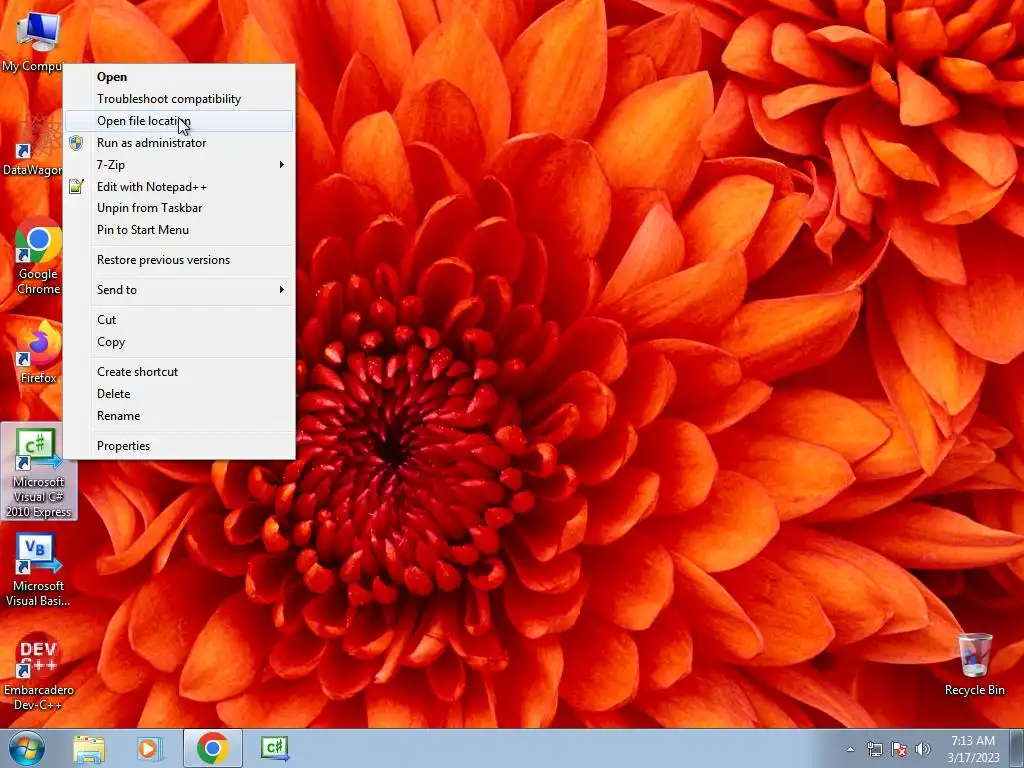Expand the 7-Zip submenu arrow
The width and height of the screenshot is (1024, 768).
[281, 165]
